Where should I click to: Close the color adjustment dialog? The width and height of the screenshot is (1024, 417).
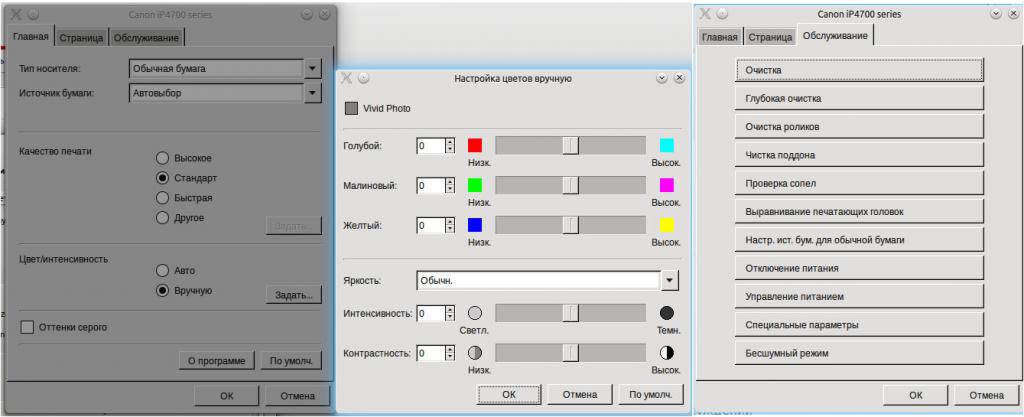pyautogui.click(x=679, y=78)
